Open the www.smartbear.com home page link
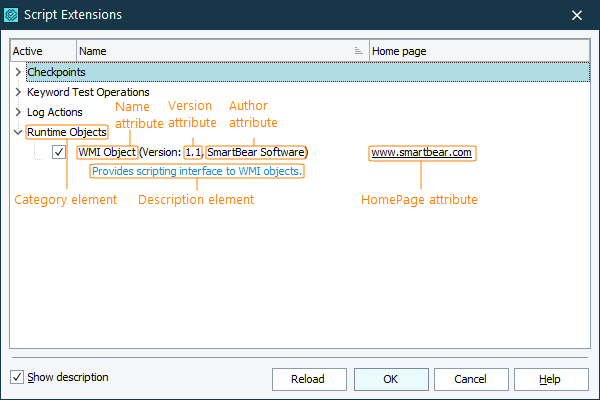The width and height of the screenshot is (600, 400). coord(421,153)
